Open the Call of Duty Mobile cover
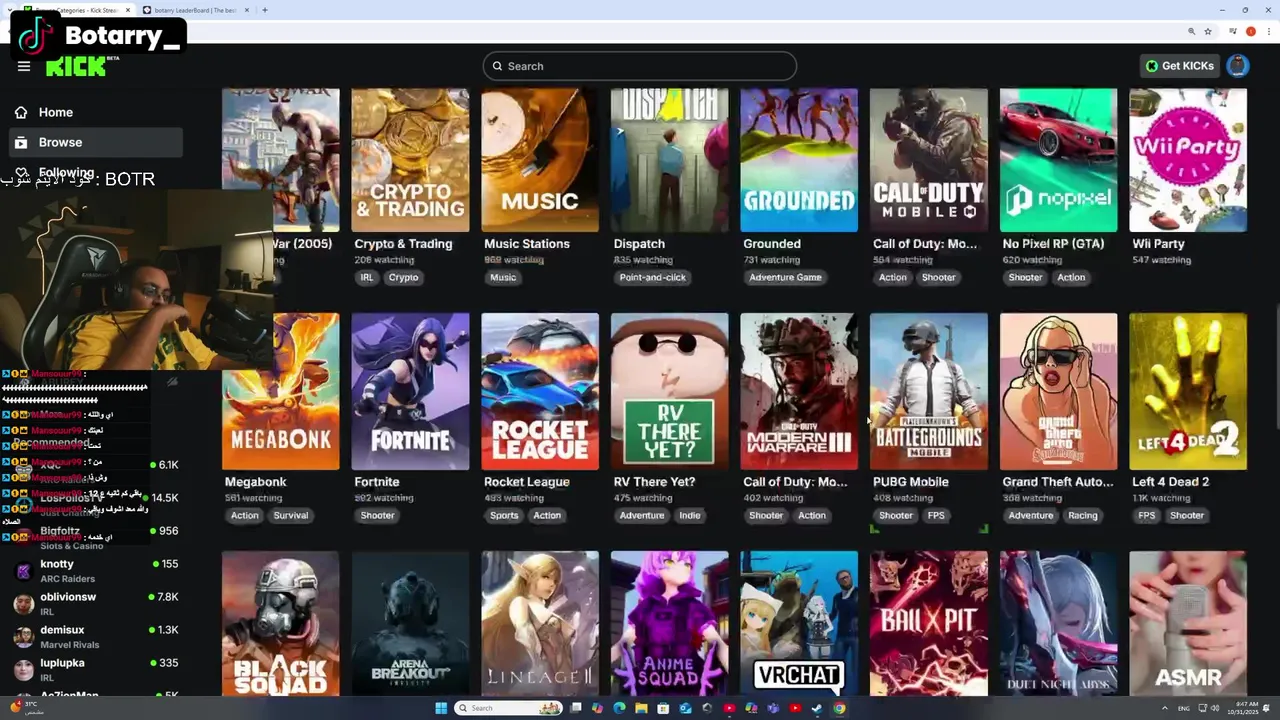This screenshot has width=1280, height=720. pyautogui.click(x=929, y=160)
